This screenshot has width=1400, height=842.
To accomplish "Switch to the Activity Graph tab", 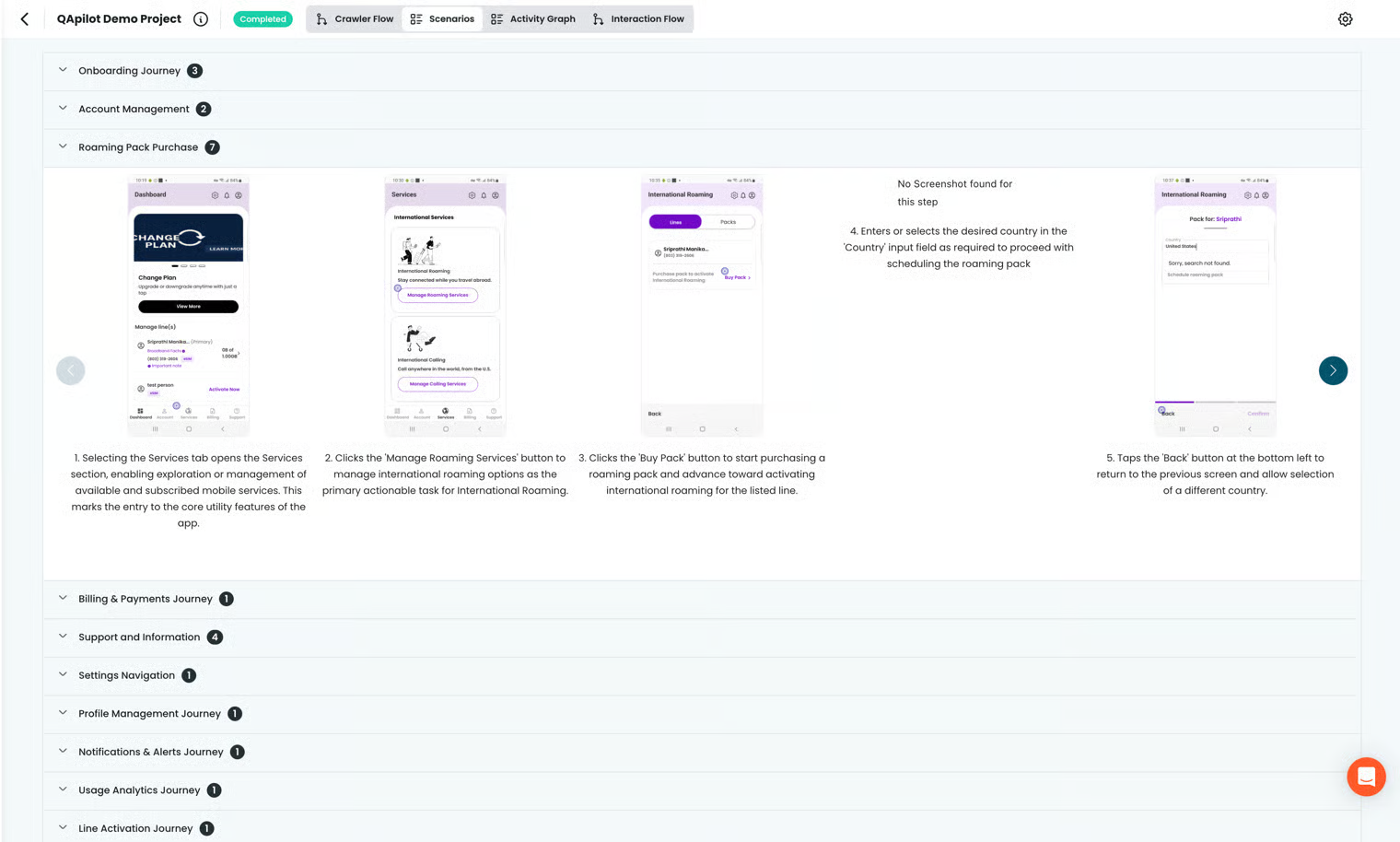I will click(x=533, y=19).
